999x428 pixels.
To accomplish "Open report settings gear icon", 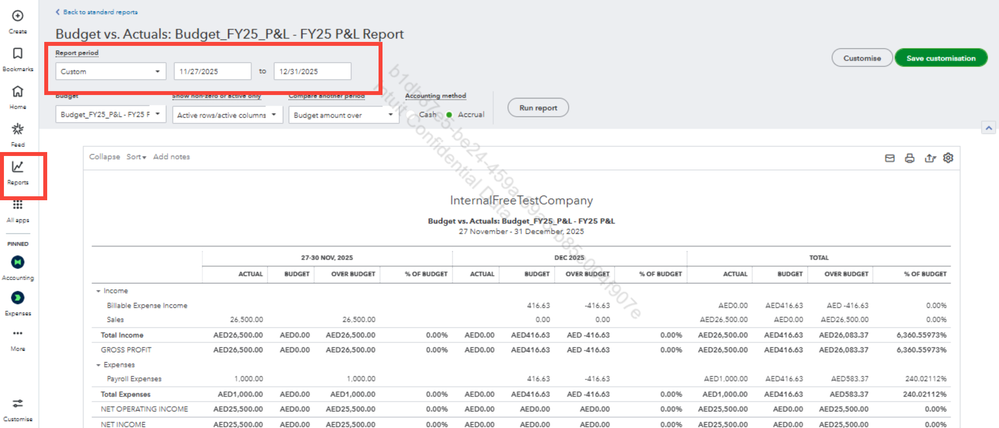I will pyautogui.click(x=948, y=157).
